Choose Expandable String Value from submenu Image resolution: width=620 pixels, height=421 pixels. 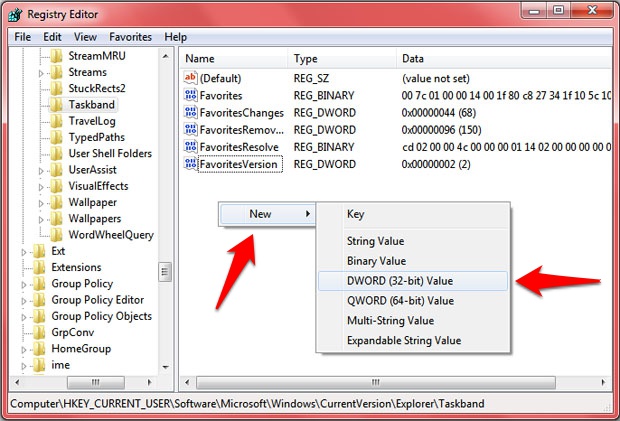[x=413, y=340]
